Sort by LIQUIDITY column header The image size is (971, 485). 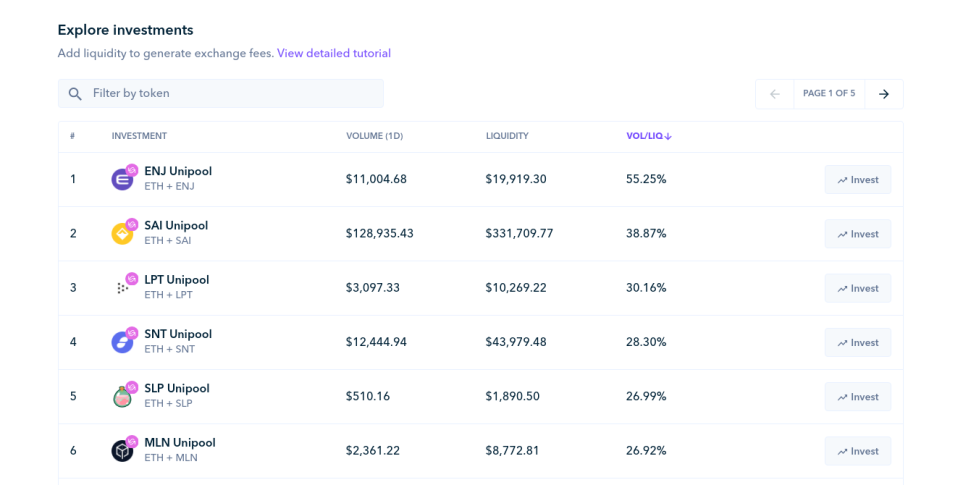pos(507,136)
